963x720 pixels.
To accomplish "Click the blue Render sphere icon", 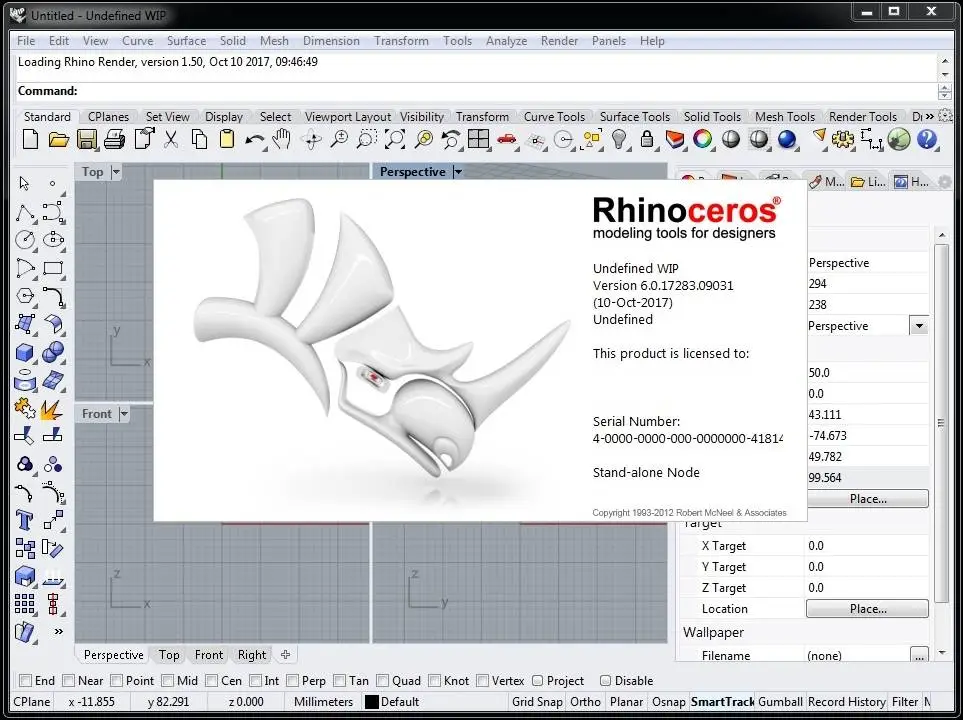I will 787,139.
